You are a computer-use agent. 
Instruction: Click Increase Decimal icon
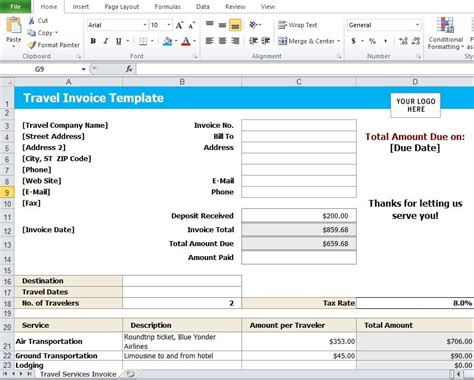(x=403, y=41)
